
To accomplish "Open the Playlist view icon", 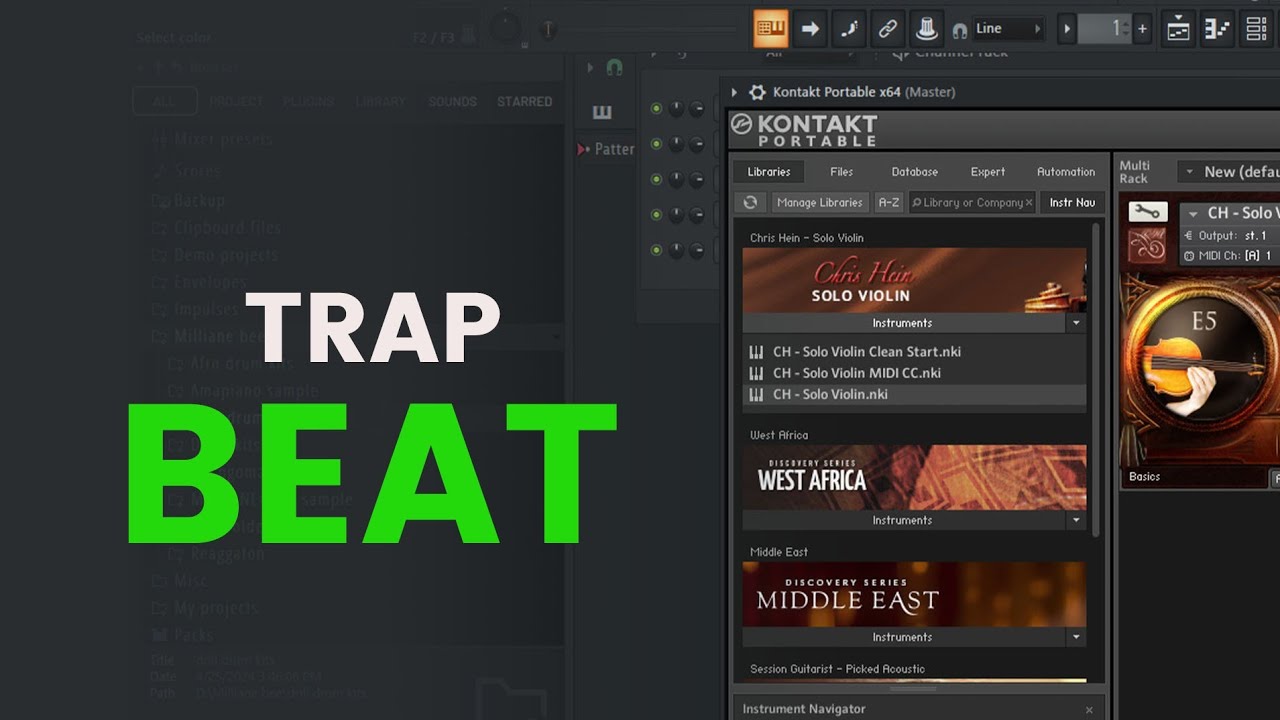I will (1178, 29).
